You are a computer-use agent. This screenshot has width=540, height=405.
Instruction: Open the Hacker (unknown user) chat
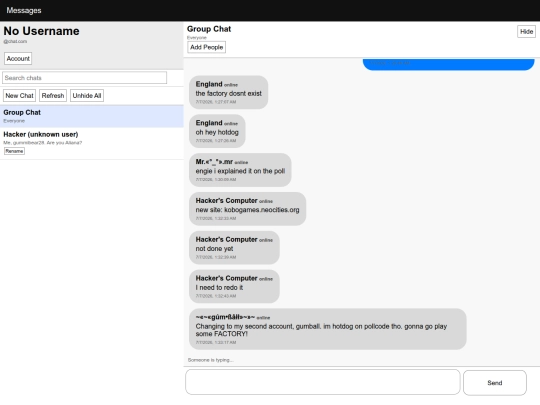(x=92, y=144)
